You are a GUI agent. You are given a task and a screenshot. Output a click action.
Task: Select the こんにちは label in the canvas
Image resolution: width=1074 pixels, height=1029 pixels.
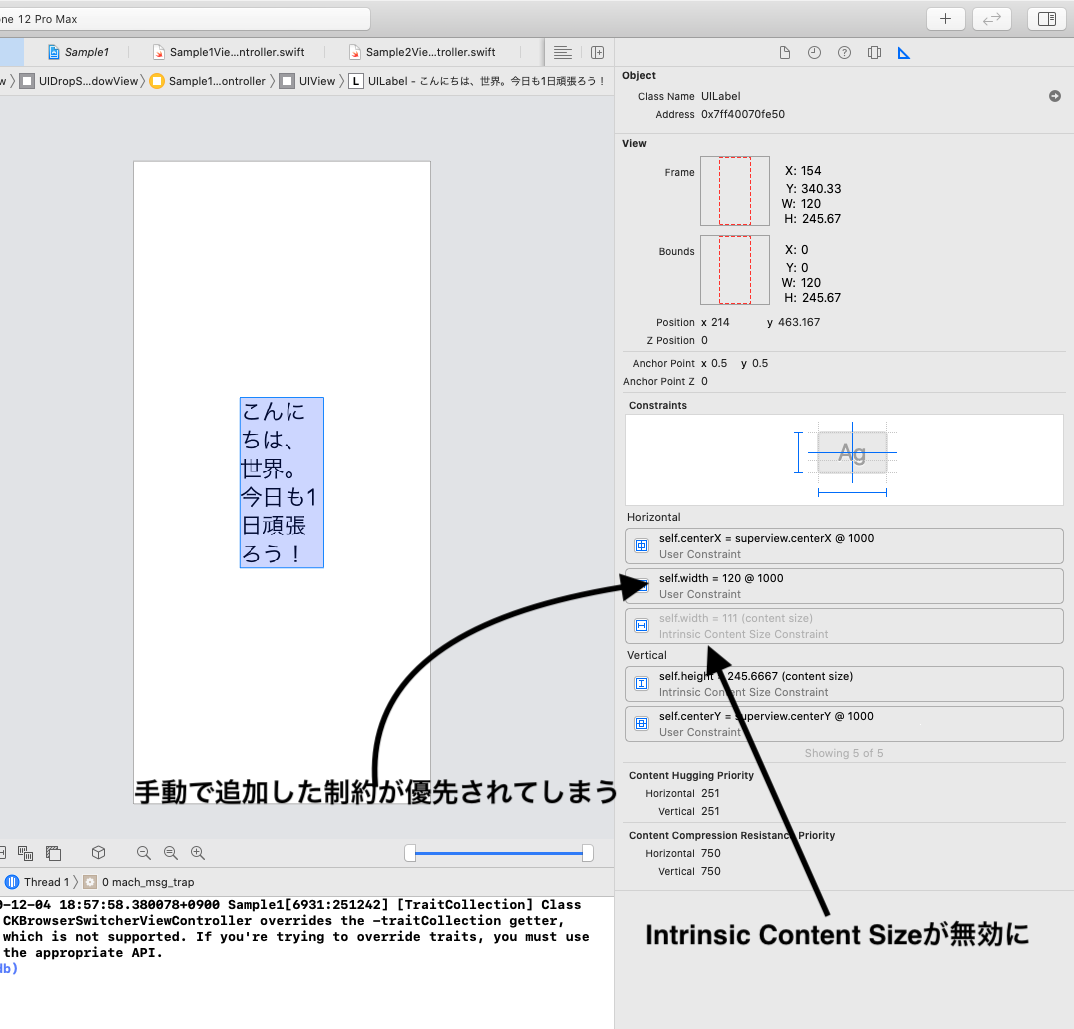point(282,482)
